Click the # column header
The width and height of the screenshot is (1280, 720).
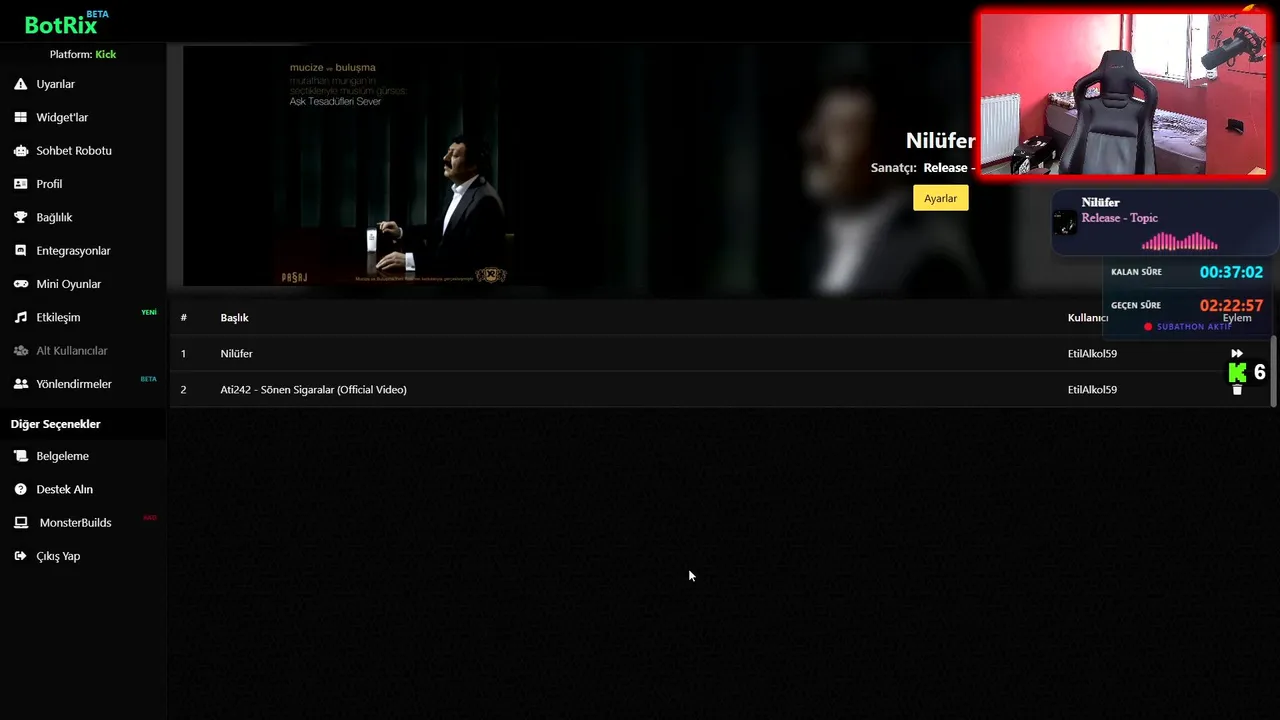[184, 318]
